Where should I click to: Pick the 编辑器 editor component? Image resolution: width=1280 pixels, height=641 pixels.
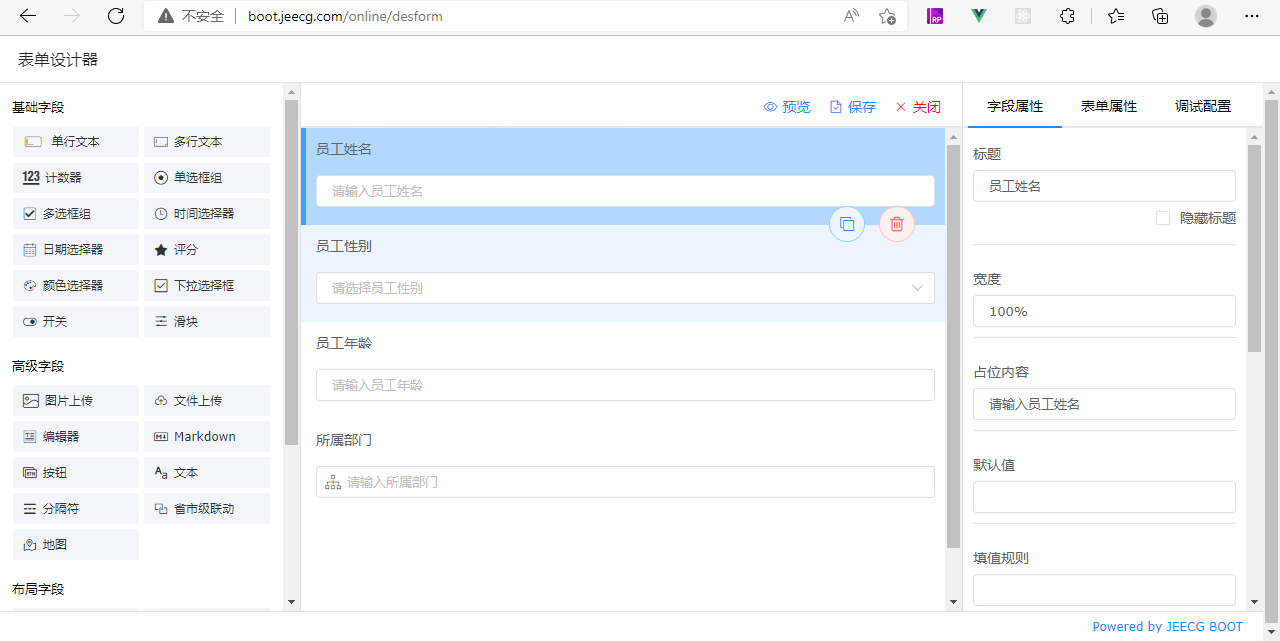[76, 437]
